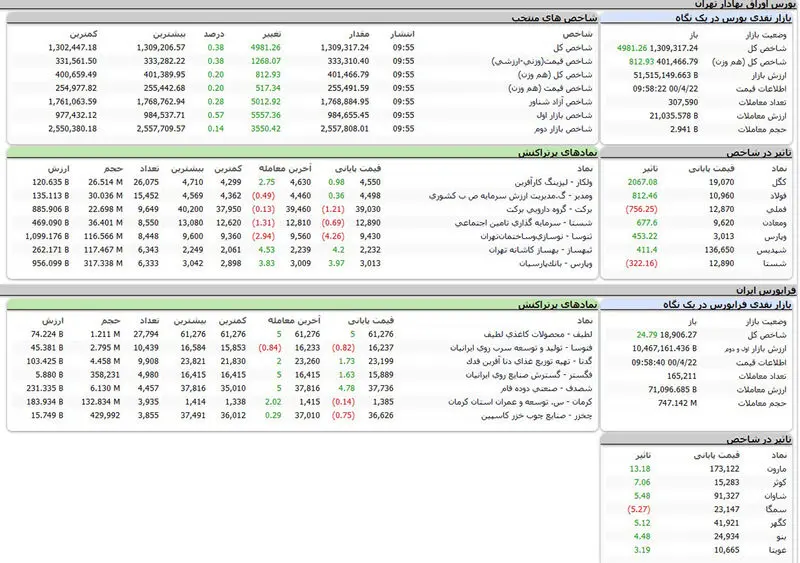Open ثنوسا نوسازی و ساختمان تهران symbol
Screen dimensions: 800x563
point(536,236)
